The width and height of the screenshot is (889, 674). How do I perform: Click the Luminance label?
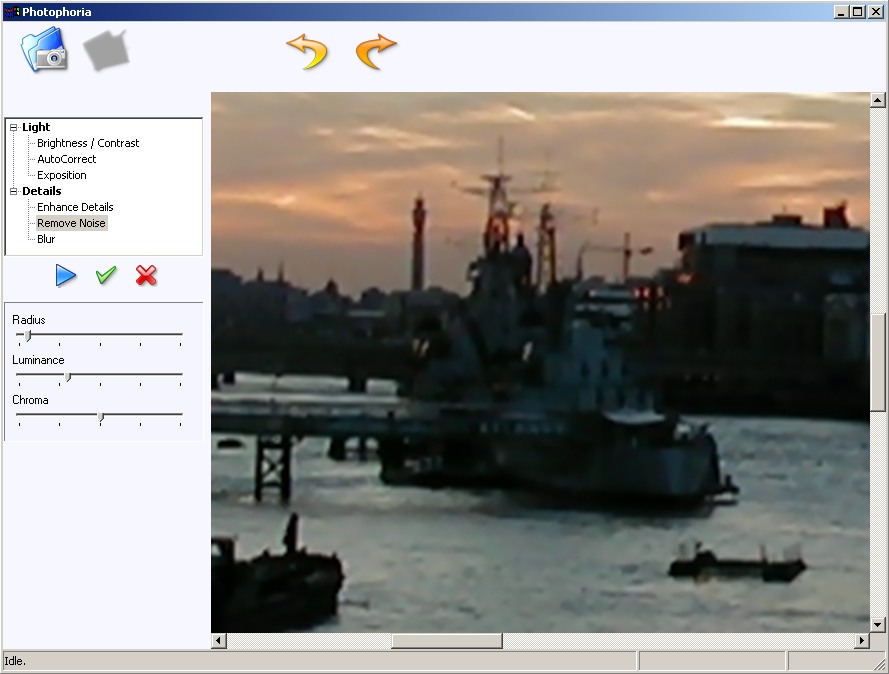coord(39,360)
